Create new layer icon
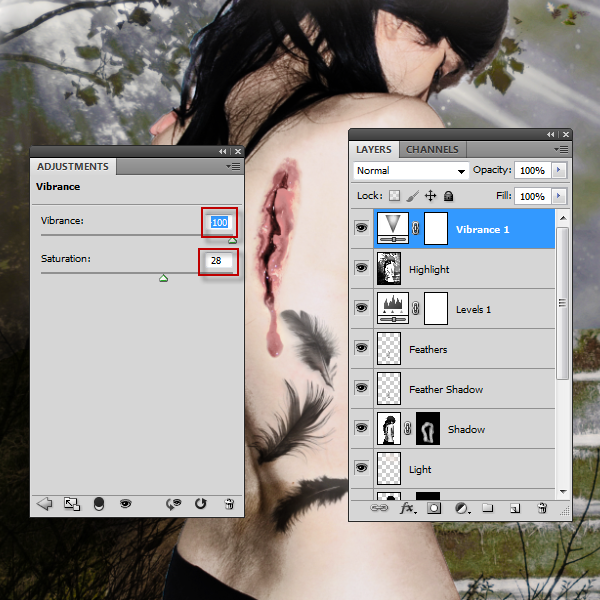 pyautogui.click(x=515, y=508)
